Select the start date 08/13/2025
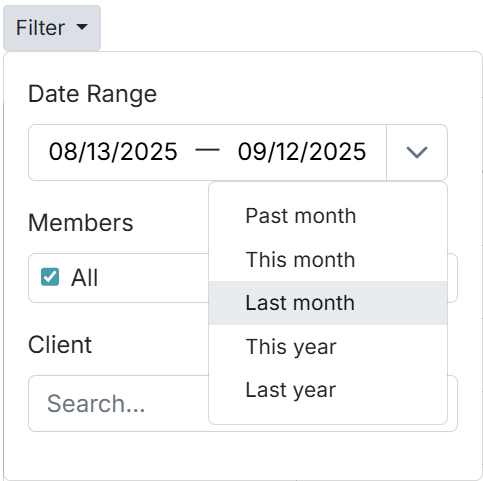 (113, 152)
